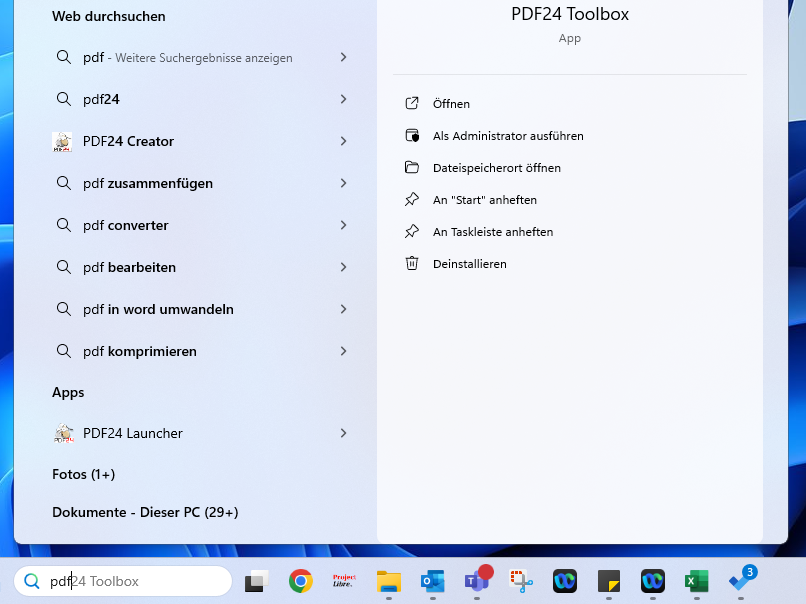The width and height of the screenshot is (806, 604).
Task: Click the Web durchsuchen heading
Action: (108, 16)
